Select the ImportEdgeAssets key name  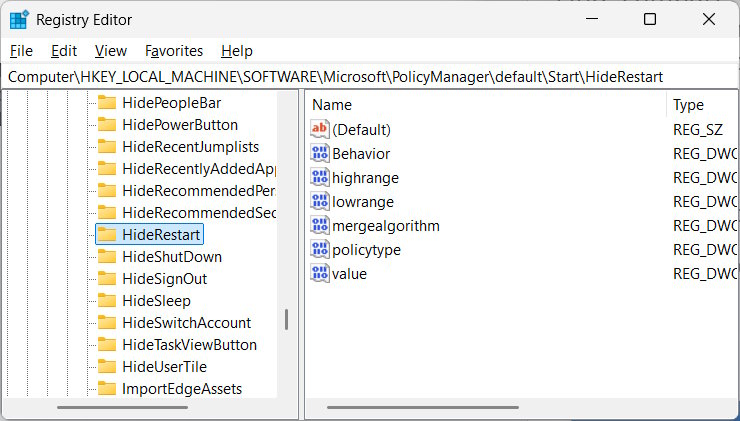coord(182,389)
